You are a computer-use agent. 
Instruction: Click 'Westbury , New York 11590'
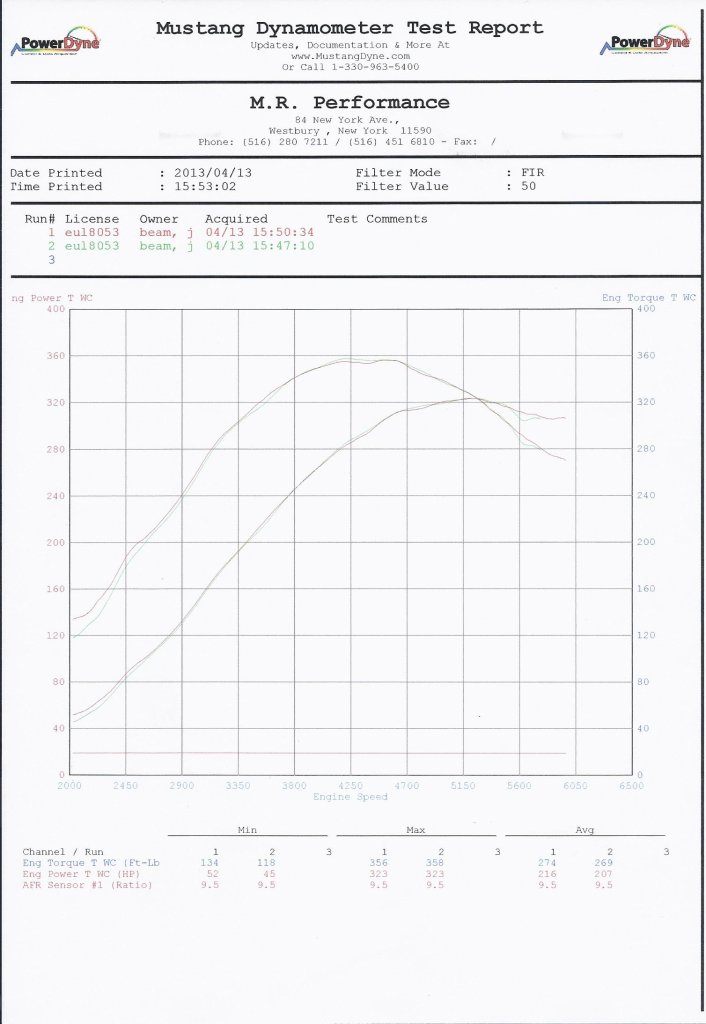coord(350,131)
